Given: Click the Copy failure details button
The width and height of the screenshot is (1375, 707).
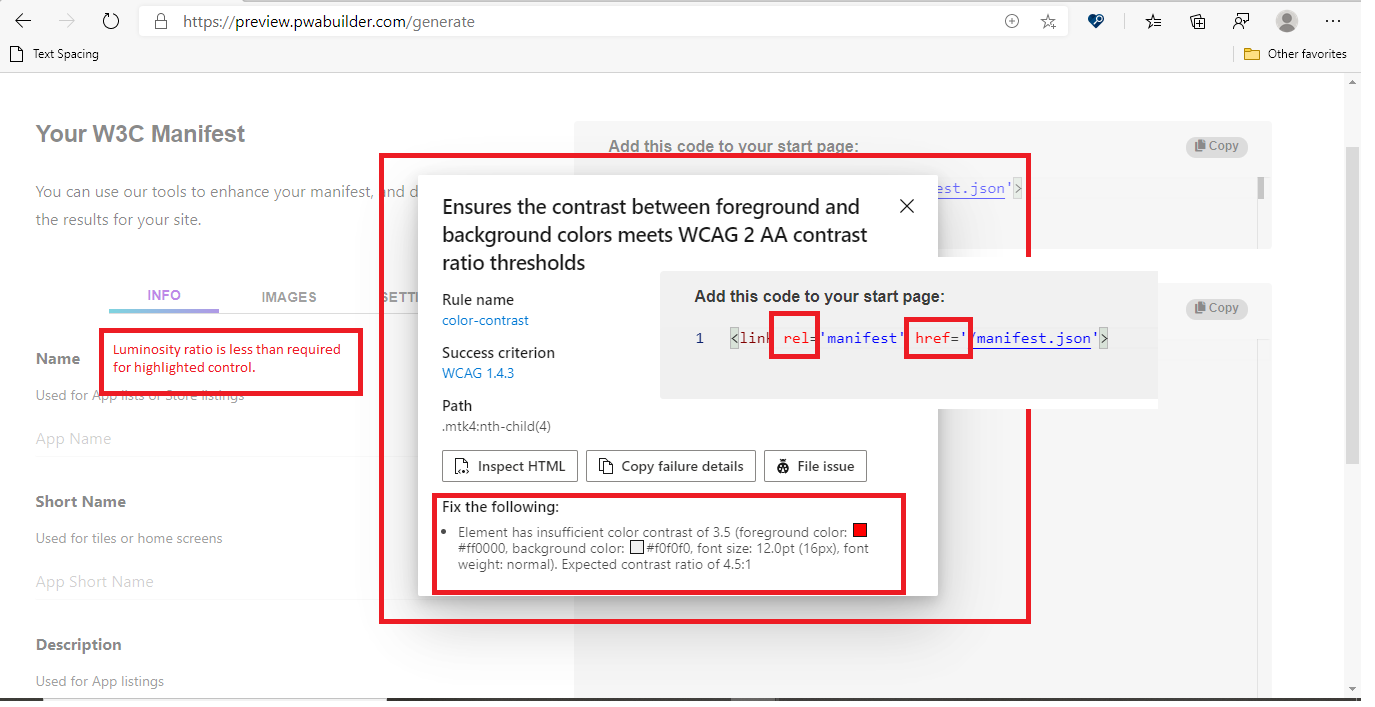Looking at the screenshot, I should (670, 465).
